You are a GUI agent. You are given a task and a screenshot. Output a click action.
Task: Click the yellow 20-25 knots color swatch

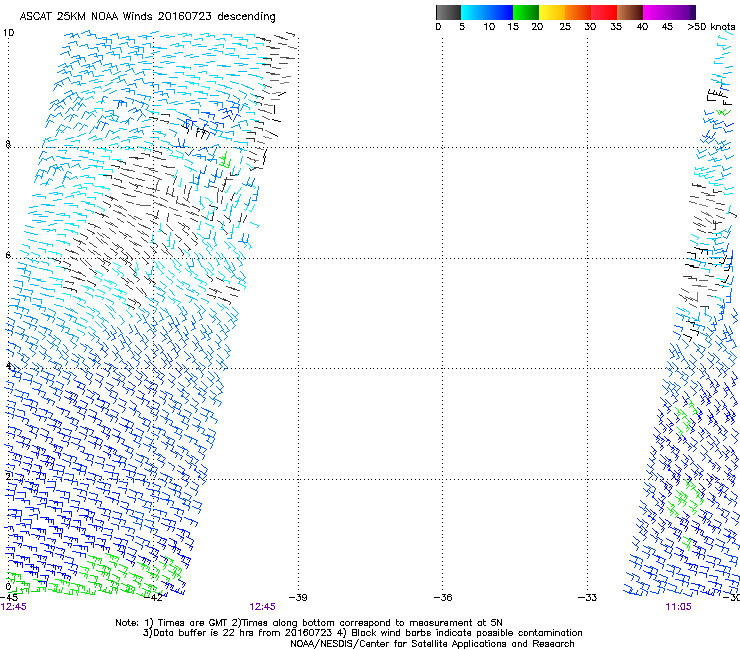pos(552,12)
